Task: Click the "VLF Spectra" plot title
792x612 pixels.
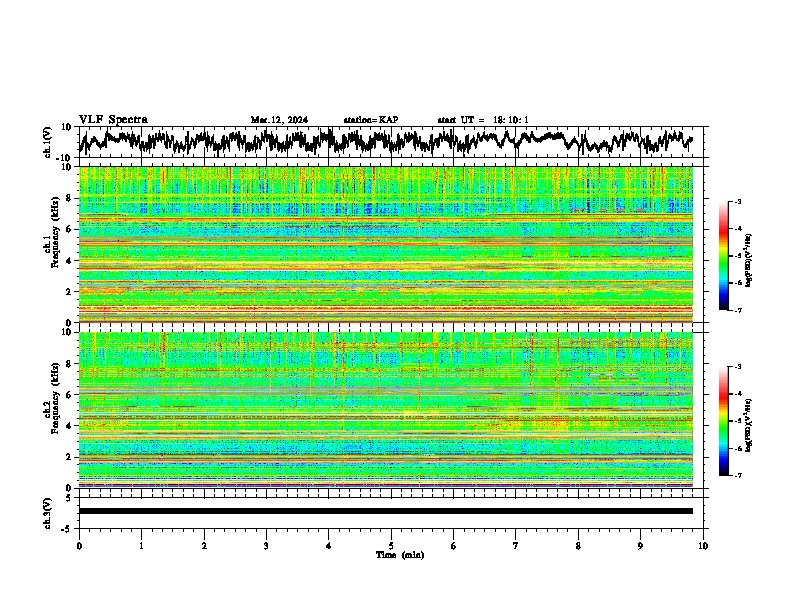Action: tap(113, 120)
